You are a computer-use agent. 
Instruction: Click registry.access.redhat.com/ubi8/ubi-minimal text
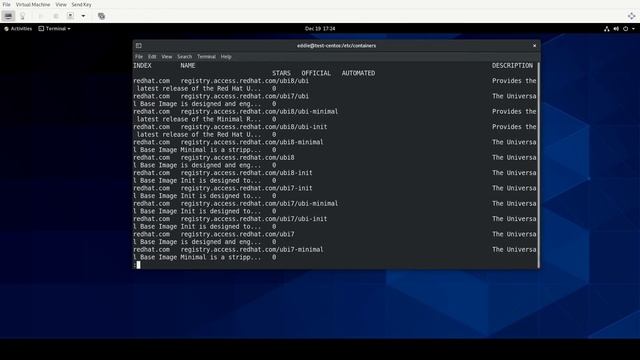[259, 111]
